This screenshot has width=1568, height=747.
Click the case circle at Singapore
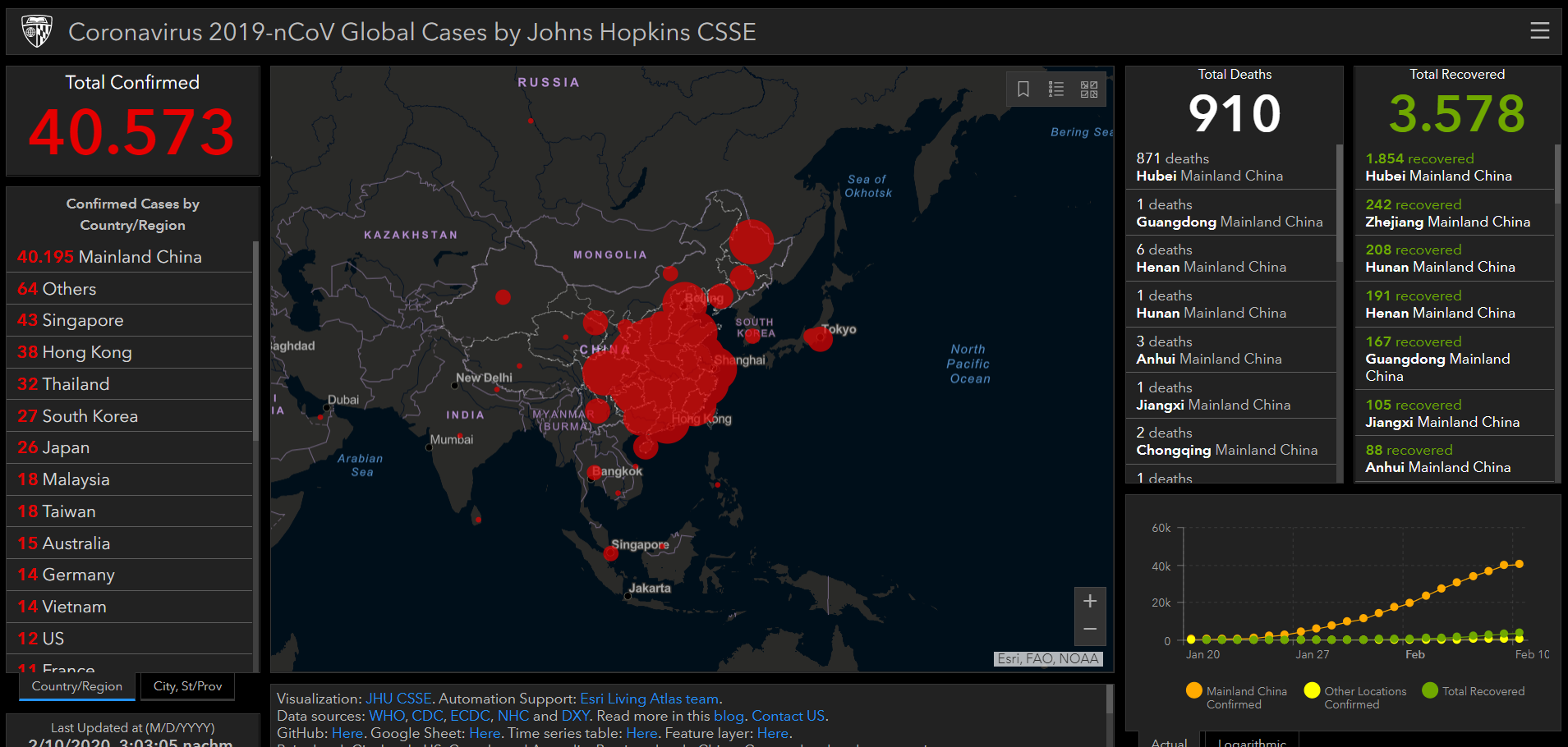pos(610,553)
